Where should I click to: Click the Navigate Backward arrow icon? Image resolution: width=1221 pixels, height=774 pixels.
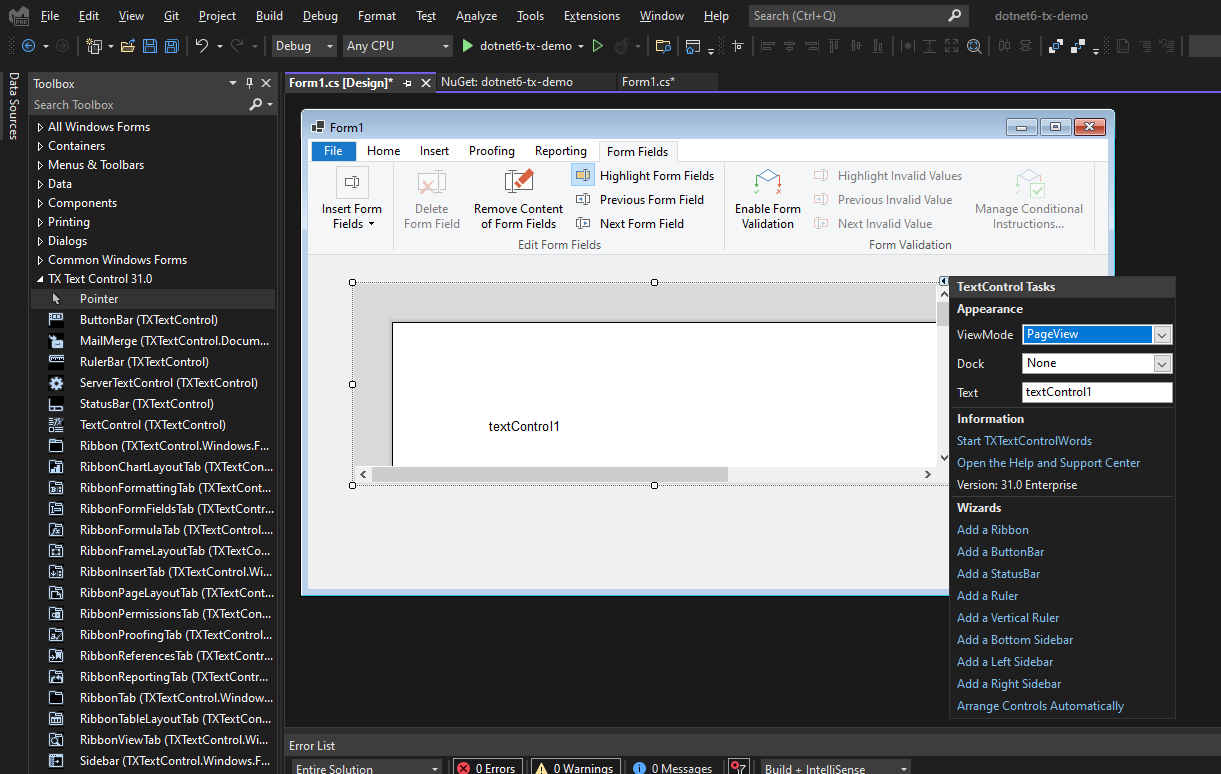coord(28,46)
